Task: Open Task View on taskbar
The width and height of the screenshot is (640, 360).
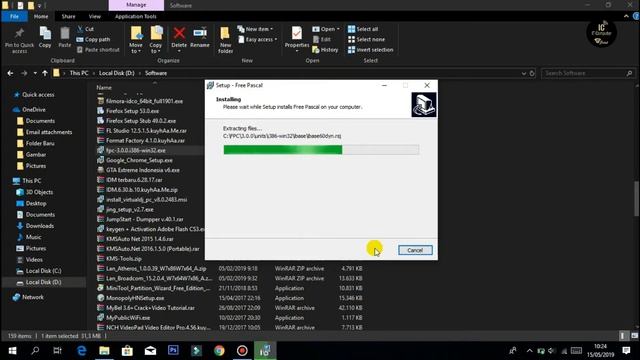Action: point(58,351)
